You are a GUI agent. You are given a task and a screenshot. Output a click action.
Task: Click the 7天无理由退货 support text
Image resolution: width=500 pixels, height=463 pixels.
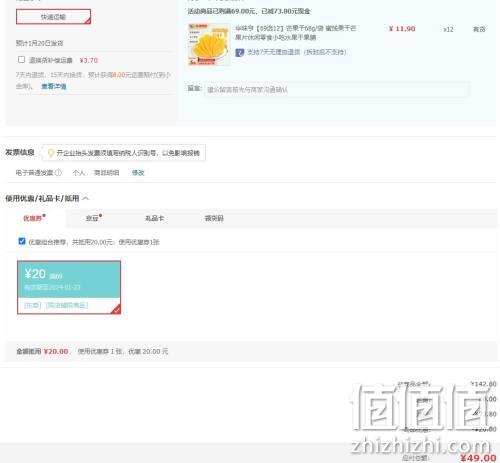coord(297,52)
